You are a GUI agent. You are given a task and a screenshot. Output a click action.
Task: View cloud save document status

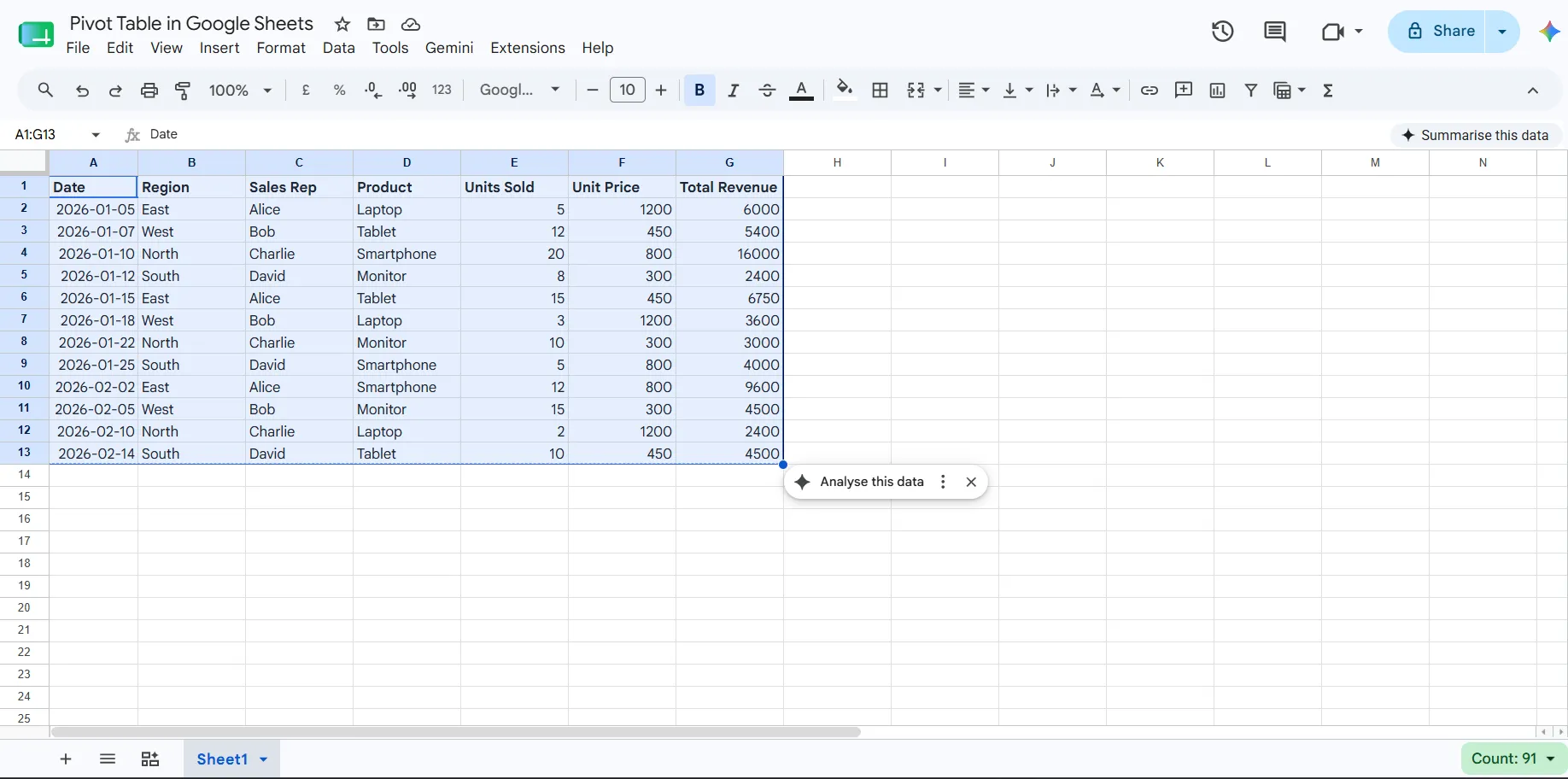point(411,24)
